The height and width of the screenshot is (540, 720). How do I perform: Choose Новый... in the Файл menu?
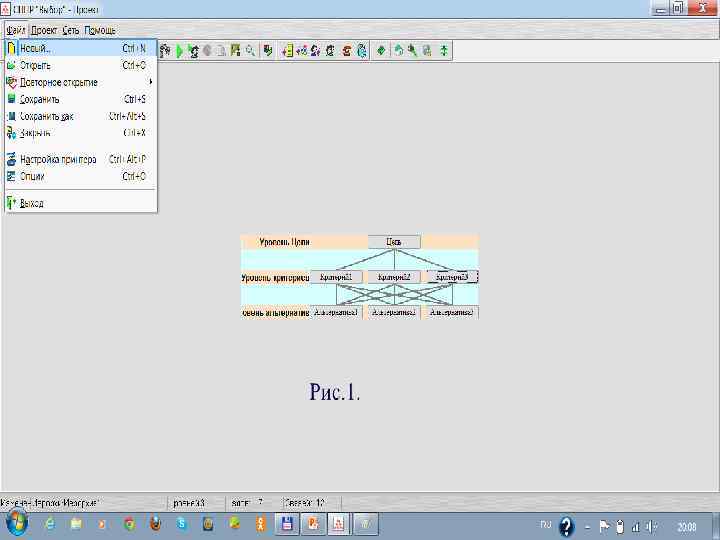tap(81, 48)
